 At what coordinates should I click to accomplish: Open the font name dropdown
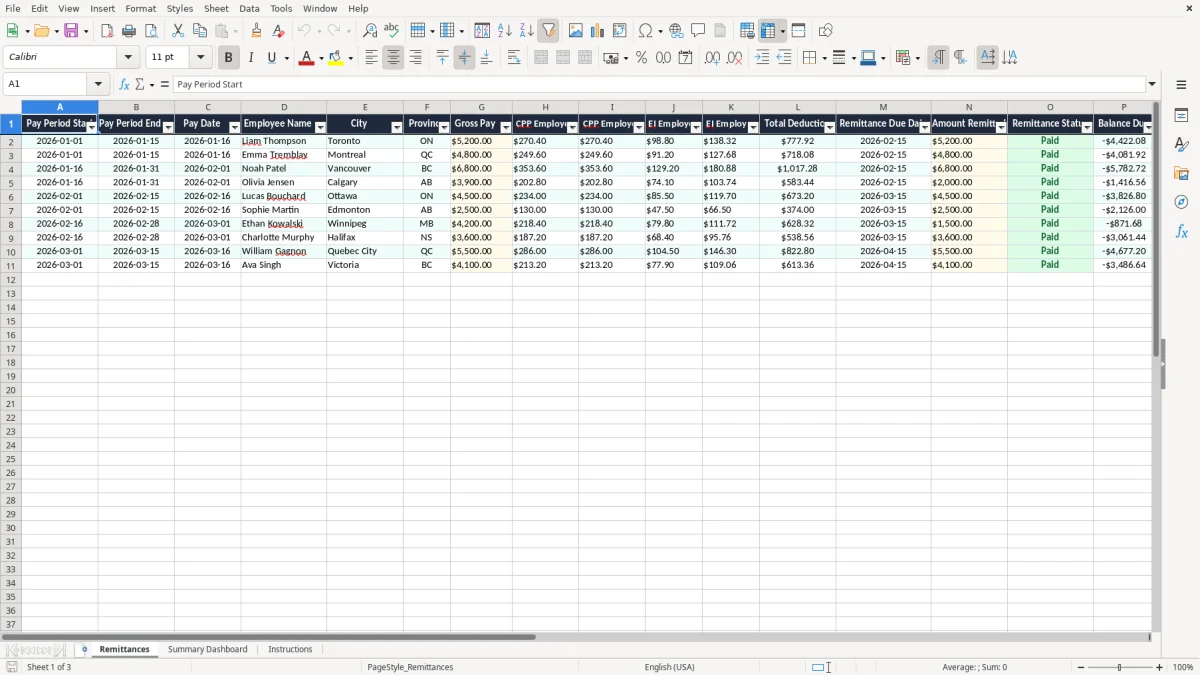click(128, 58)
